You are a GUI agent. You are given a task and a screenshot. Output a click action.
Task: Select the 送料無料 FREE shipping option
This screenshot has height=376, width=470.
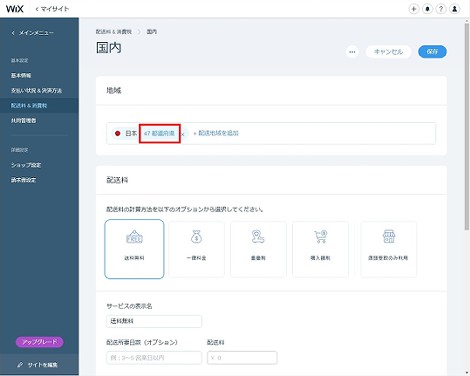coord(134,249)
